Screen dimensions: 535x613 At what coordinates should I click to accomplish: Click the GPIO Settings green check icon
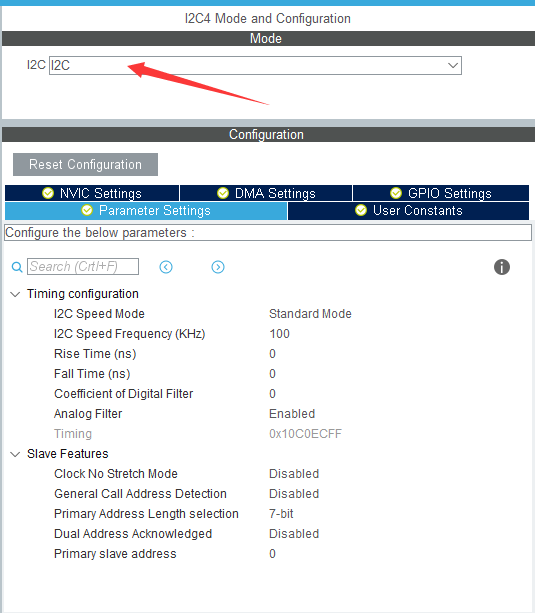(396, 193)
